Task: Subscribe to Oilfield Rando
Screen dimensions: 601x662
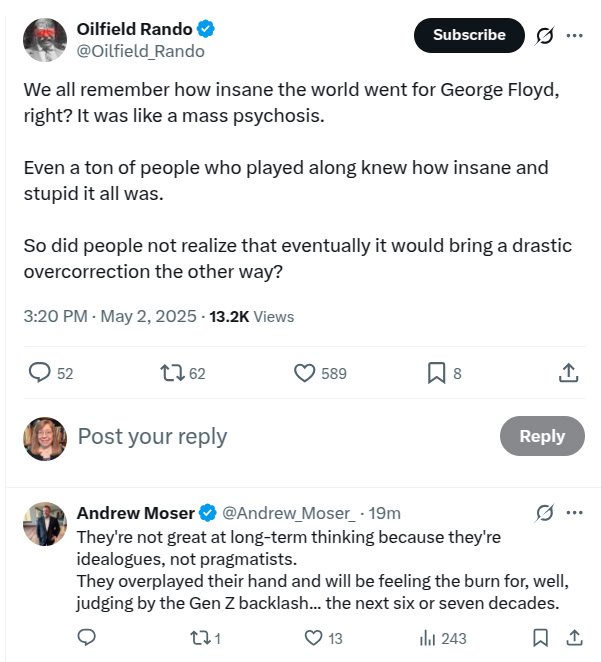Action: [469, 35]
